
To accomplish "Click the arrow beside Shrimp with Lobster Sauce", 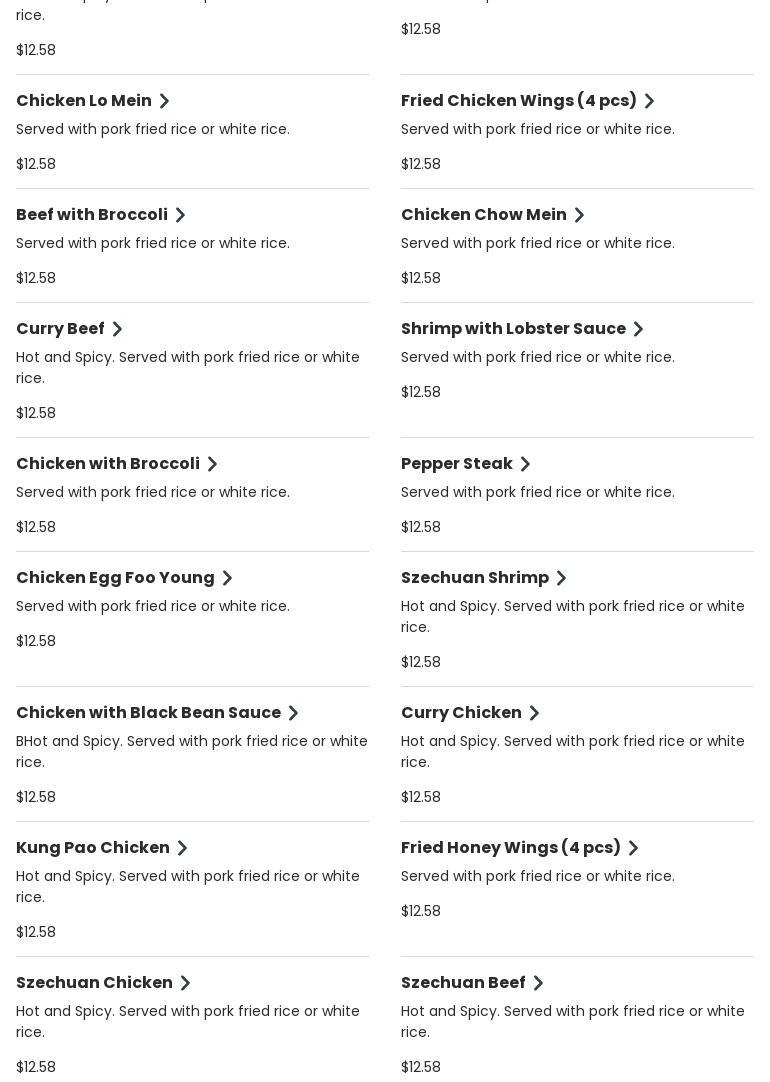I will [x=639, y=329].
